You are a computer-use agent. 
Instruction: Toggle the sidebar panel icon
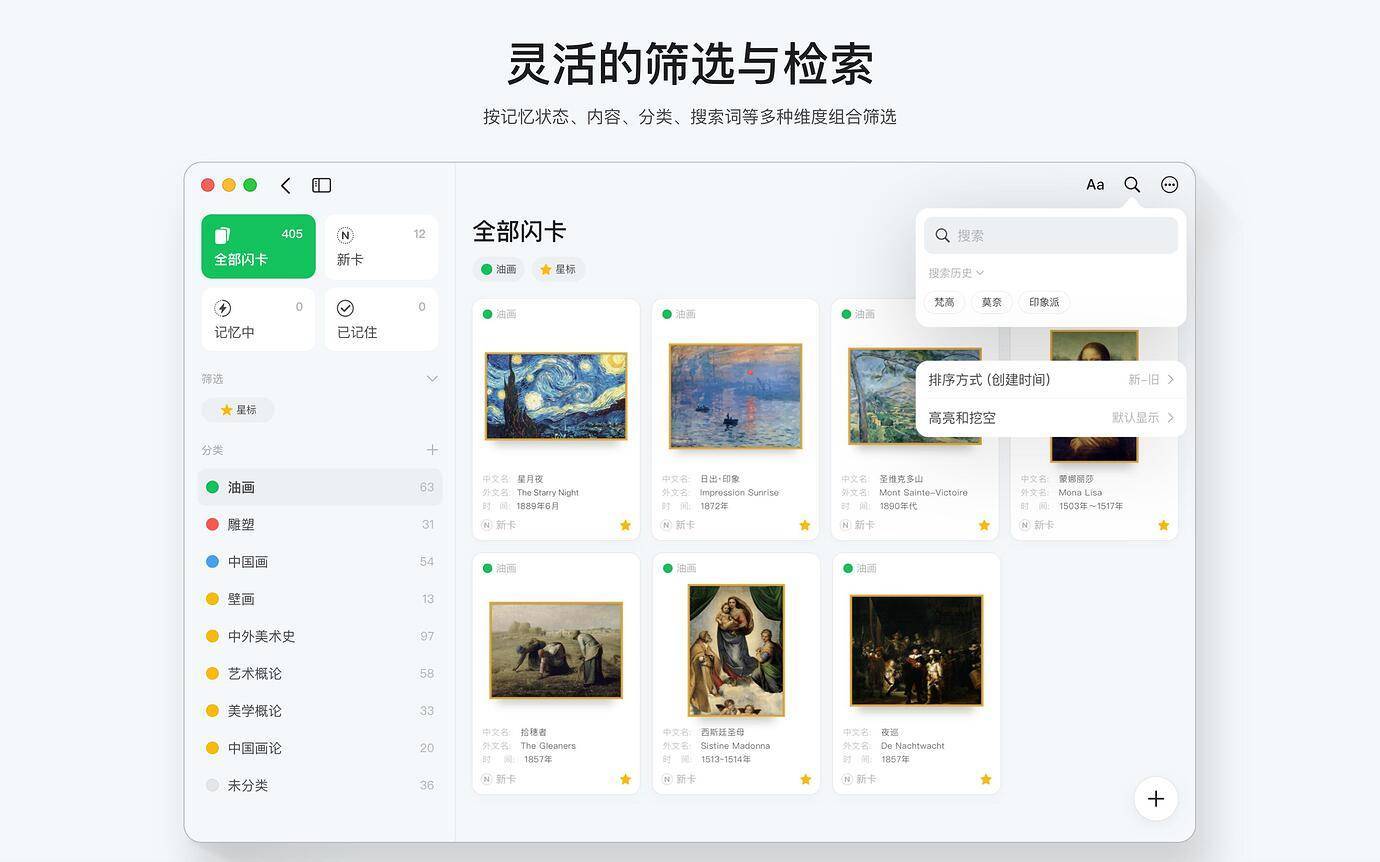coord(321,185)
